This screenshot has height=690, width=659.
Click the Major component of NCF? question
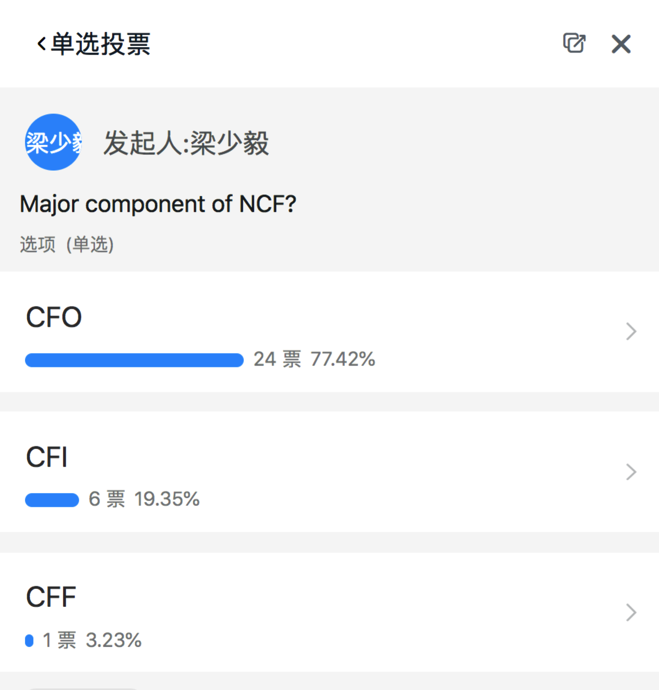click(158, 204)
